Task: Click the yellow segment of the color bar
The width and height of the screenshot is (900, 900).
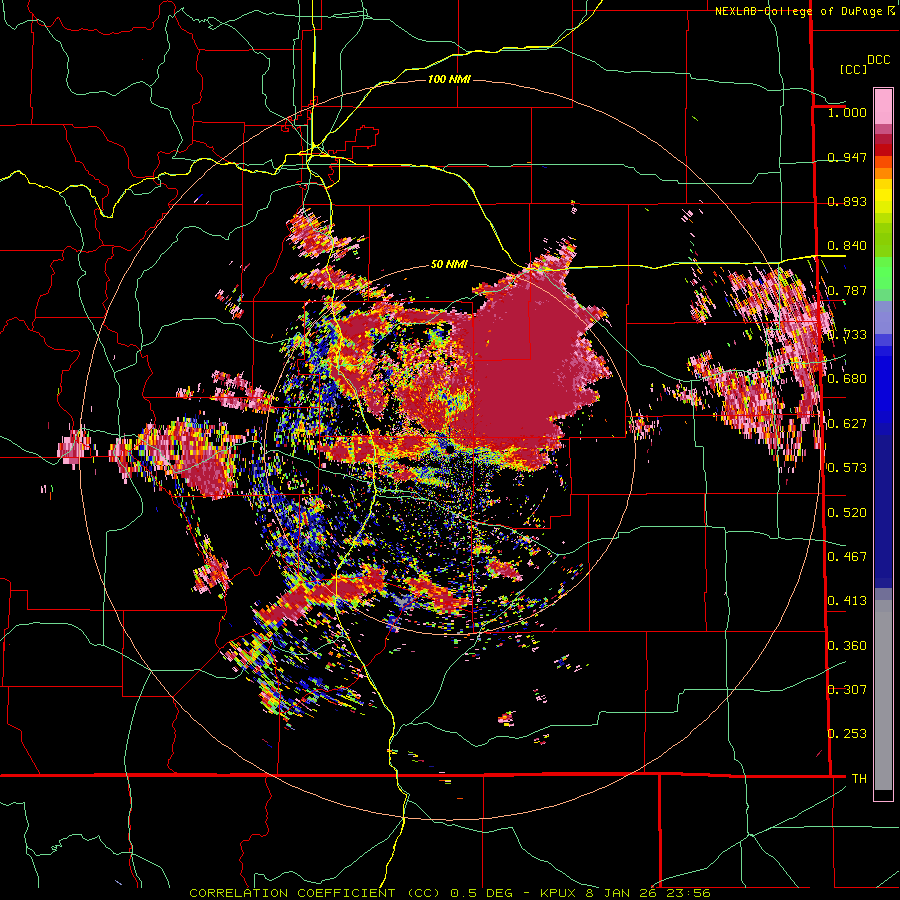Action: pyautogui.click(x=883, y=196)
